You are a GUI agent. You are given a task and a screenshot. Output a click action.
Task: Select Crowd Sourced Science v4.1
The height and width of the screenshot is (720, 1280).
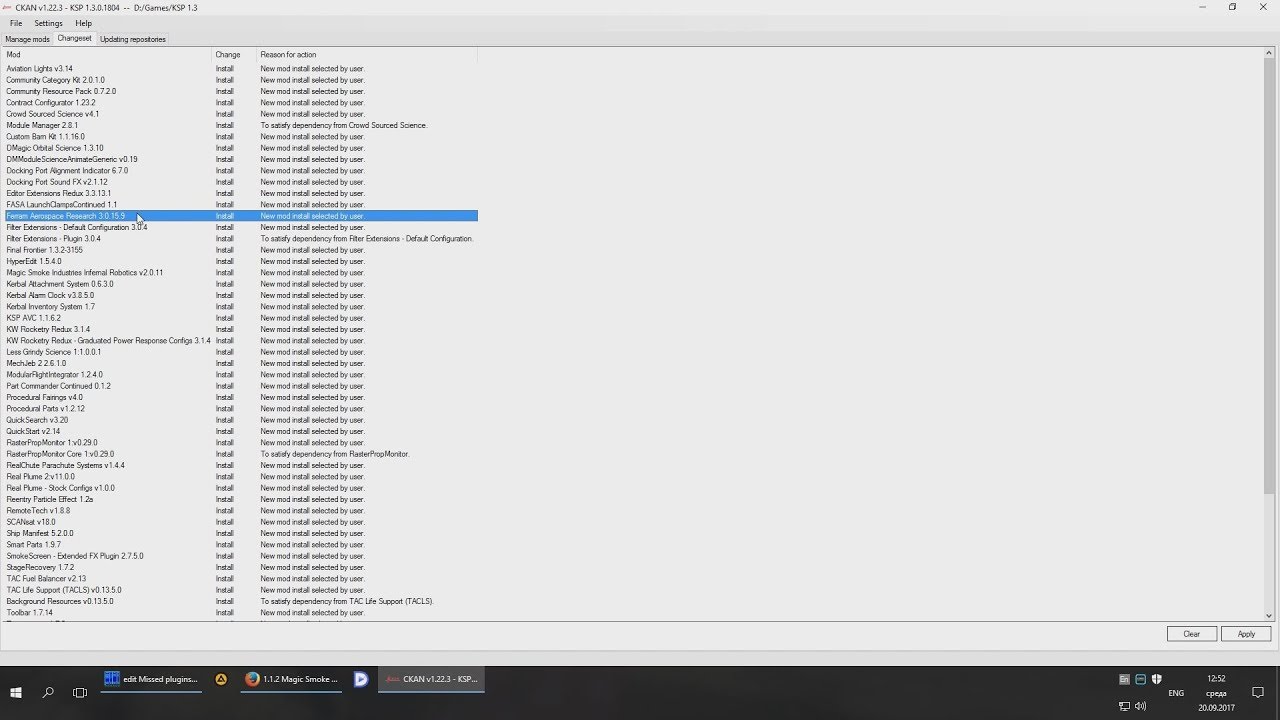tap(240, 114)
